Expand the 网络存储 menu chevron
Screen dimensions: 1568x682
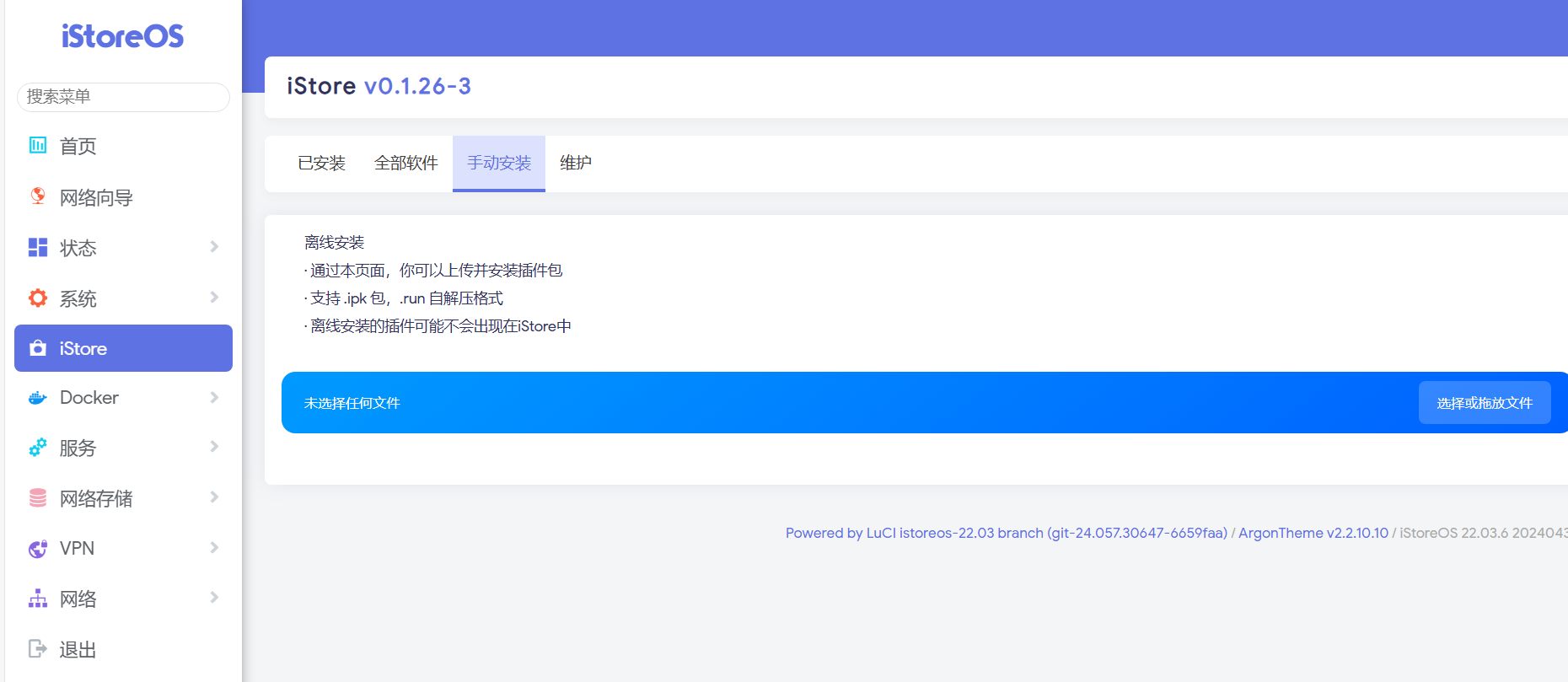click(214, 497)
